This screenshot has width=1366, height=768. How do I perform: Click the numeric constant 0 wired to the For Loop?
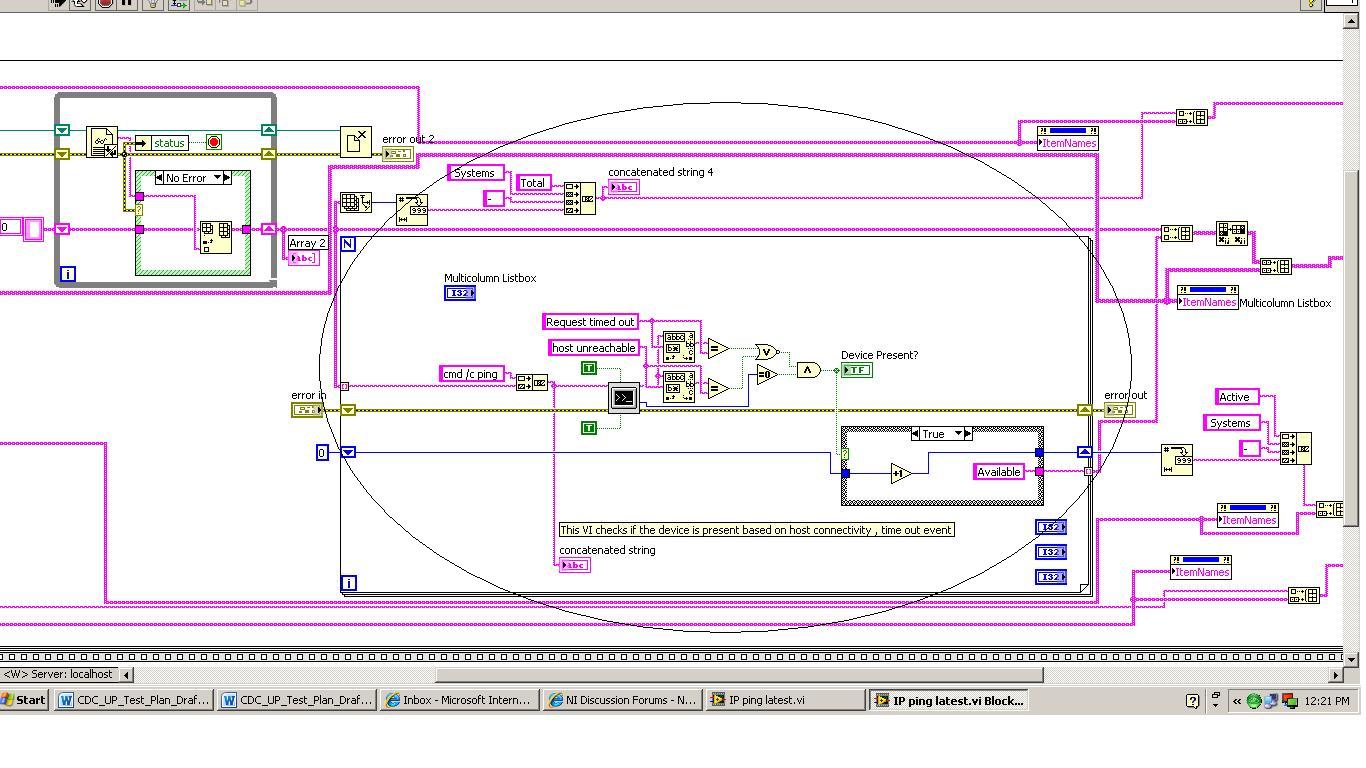[322, 453]
